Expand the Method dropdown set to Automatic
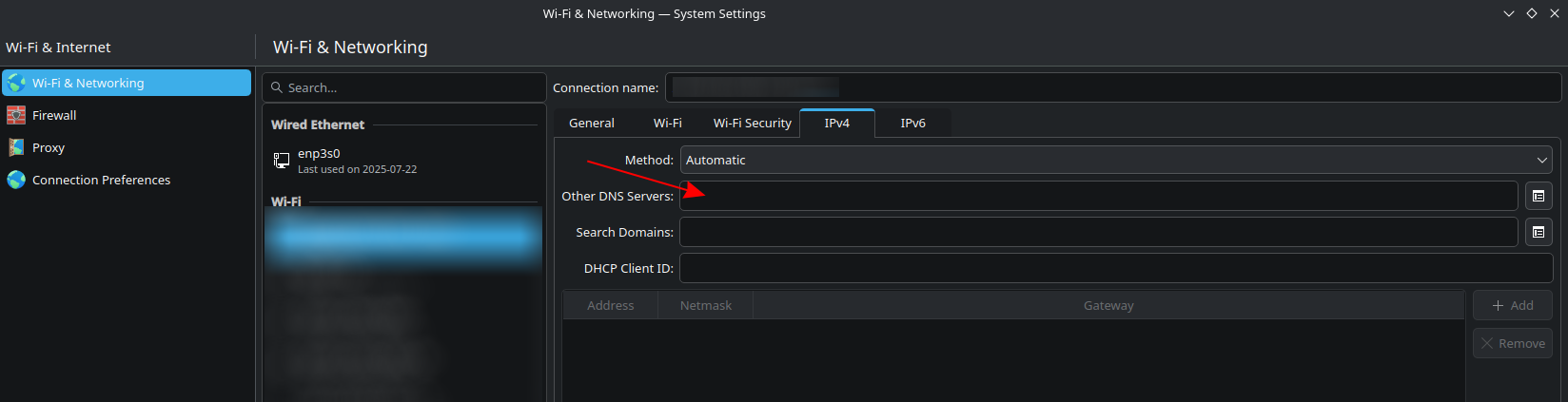 (x=1115, y=160)
